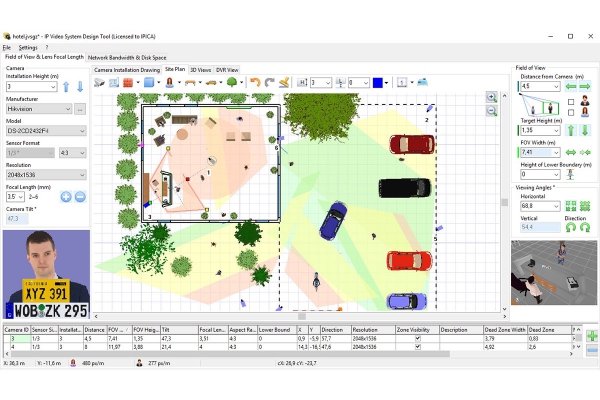The image size is (600, 400).
Task: Increase installation height with blue up arrow
Action: click(66, 87)
